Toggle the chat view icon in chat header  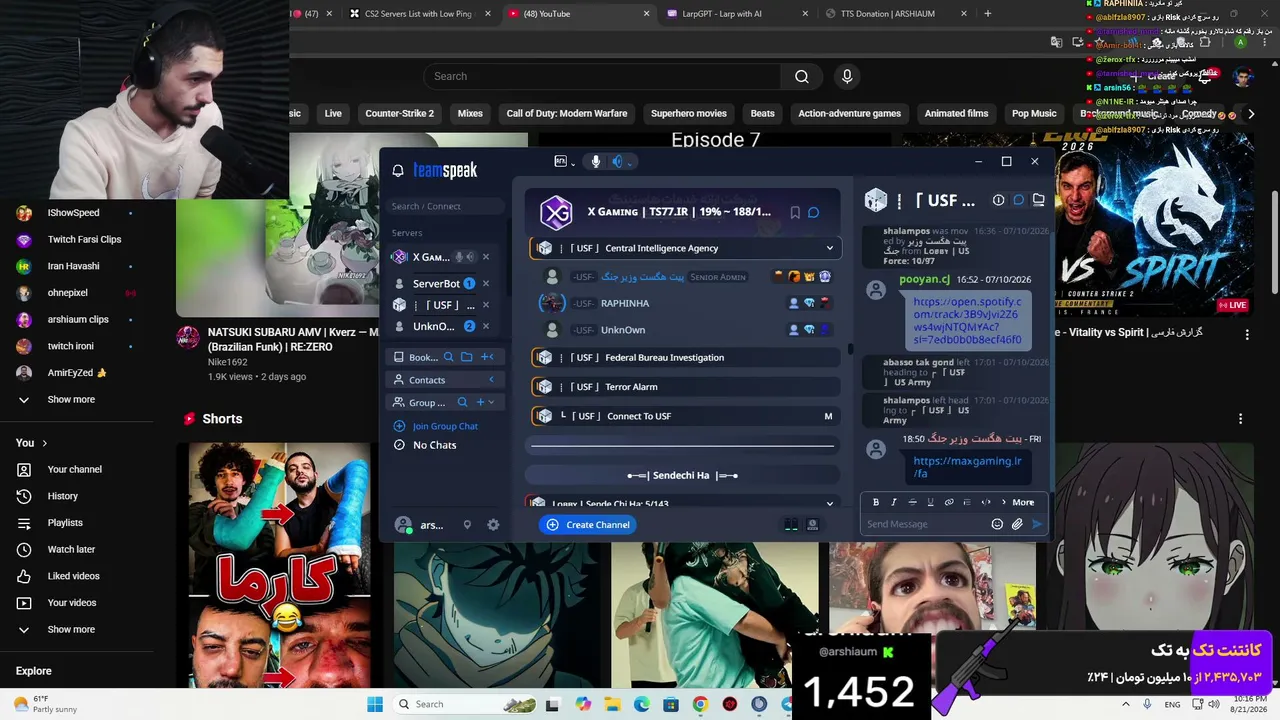[1018, 200]
